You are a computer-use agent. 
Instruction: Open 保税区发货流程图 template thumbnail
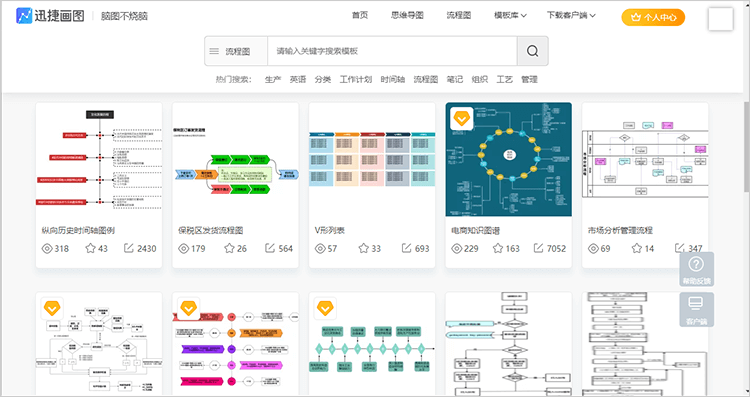click(x=235, y=159)
